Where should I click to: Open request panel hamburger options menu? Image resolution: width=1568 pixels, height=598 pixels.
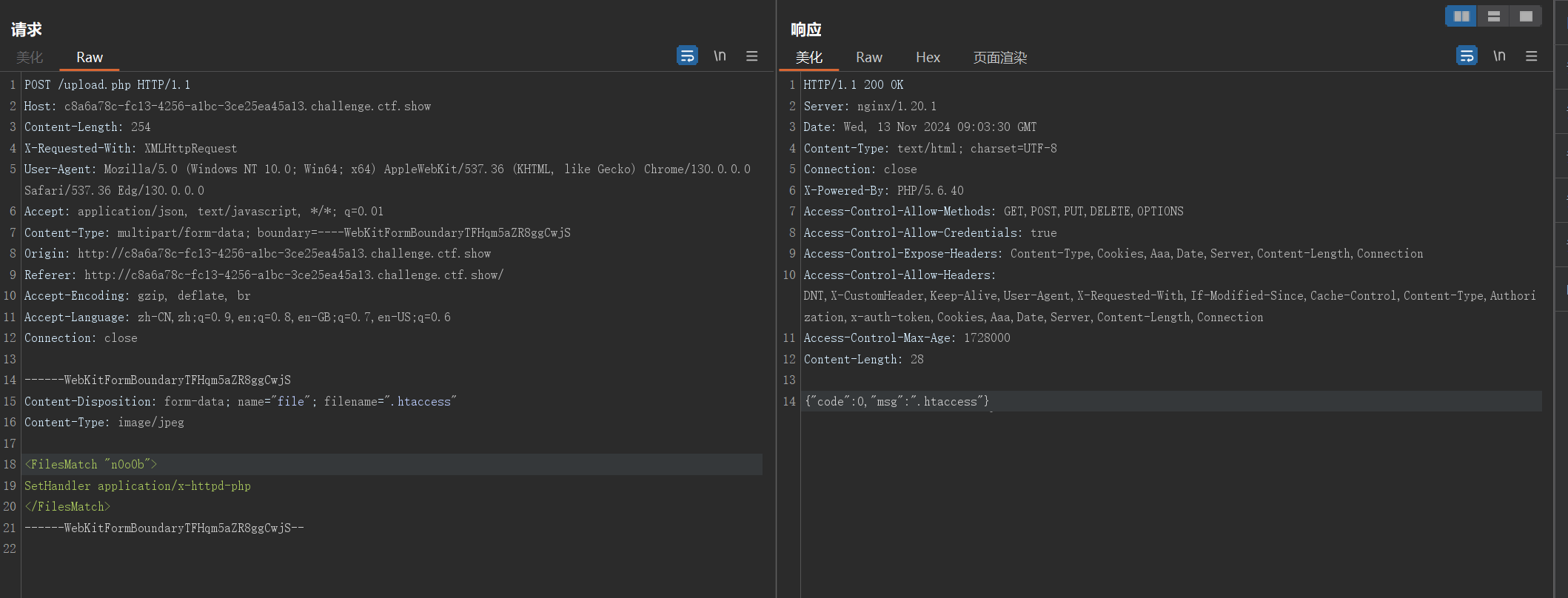pyautogui.click(x=752, y=56)
